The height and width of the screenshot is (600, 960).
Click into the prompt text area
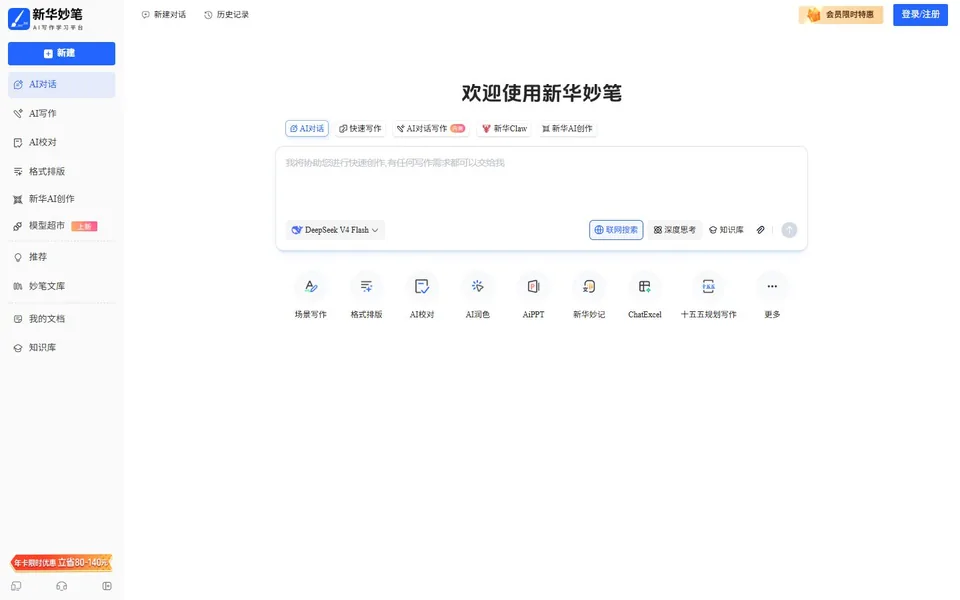coord(541,184)
